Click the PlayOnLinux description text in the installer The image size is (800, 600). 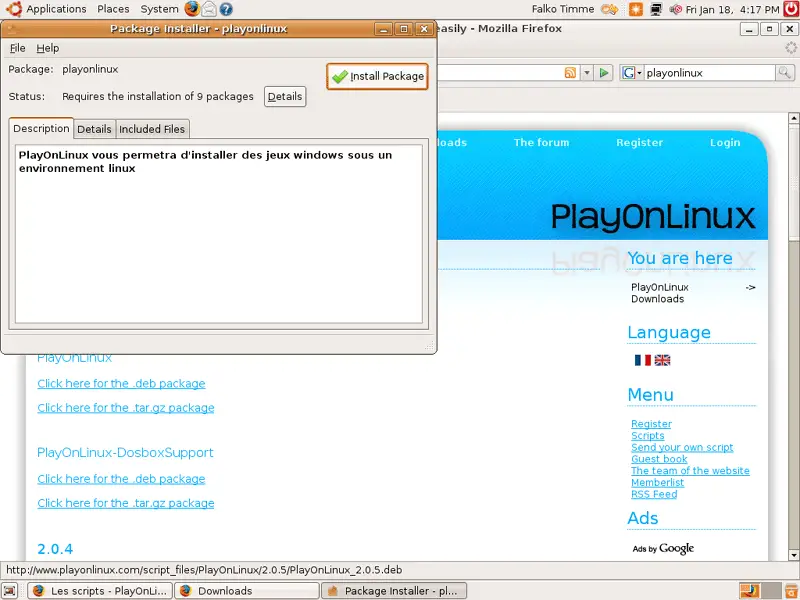tap(205, 162)
